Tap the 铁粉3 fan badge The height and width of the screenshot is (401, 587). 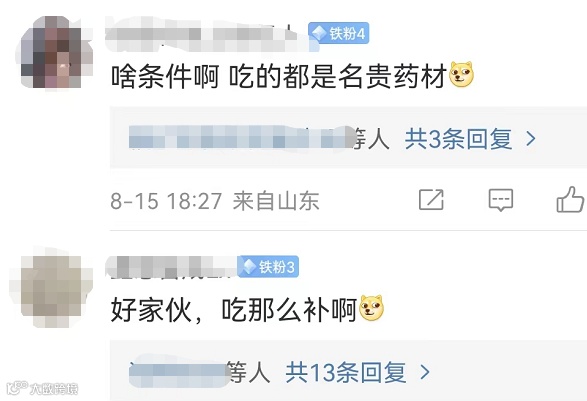click(x=268, y=267)
